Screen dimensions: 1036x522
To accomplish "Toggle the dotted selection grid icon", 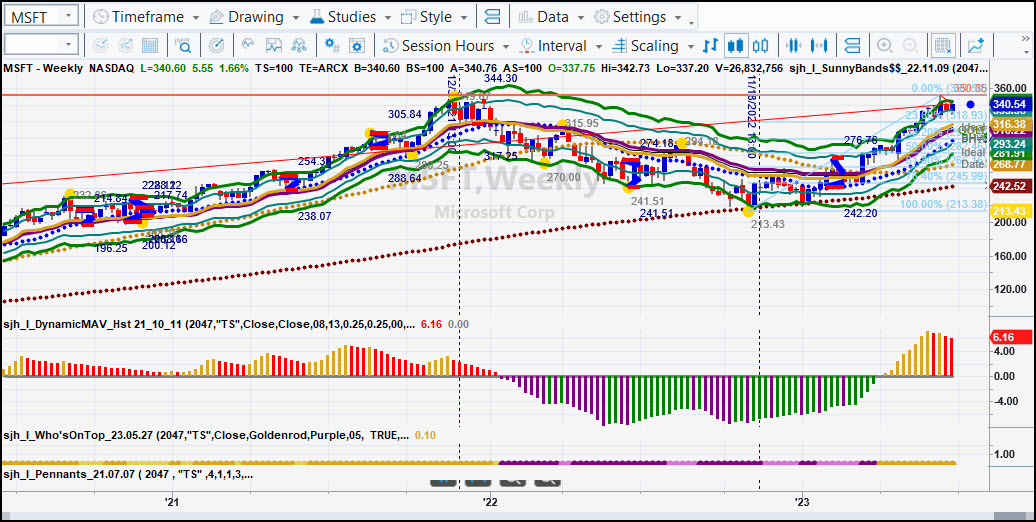I will coord(943,46).
